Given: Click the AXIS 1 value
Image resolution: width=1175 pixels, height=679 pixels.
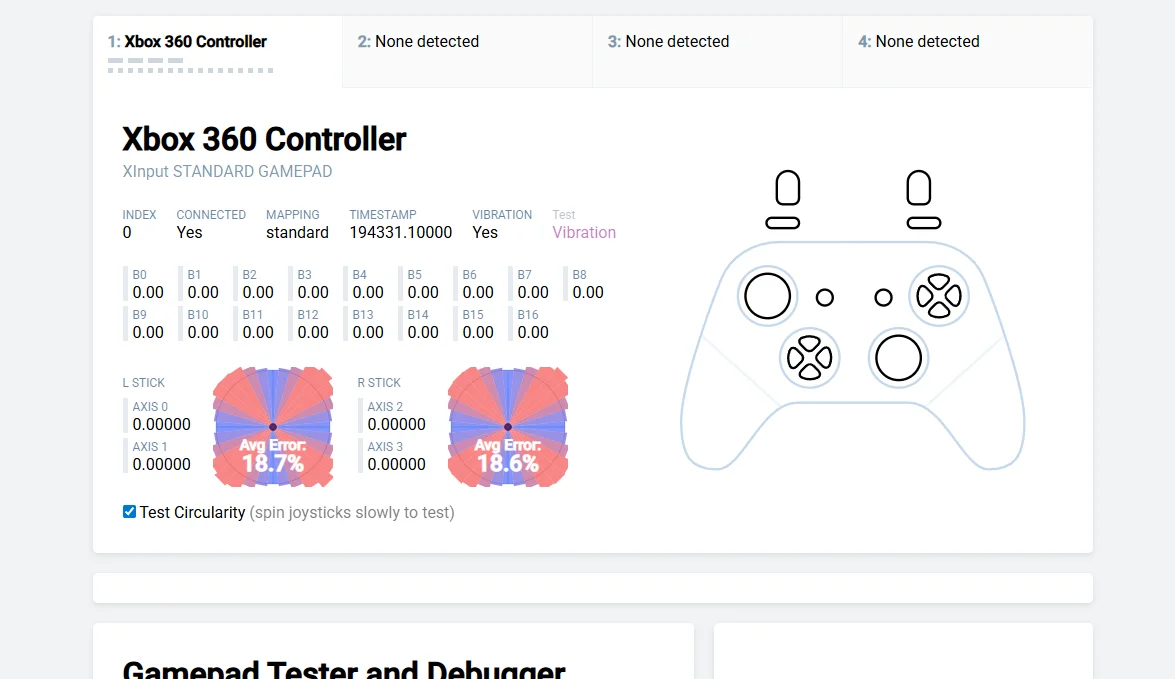Looking at the screenshot, I should click(162, 464).
